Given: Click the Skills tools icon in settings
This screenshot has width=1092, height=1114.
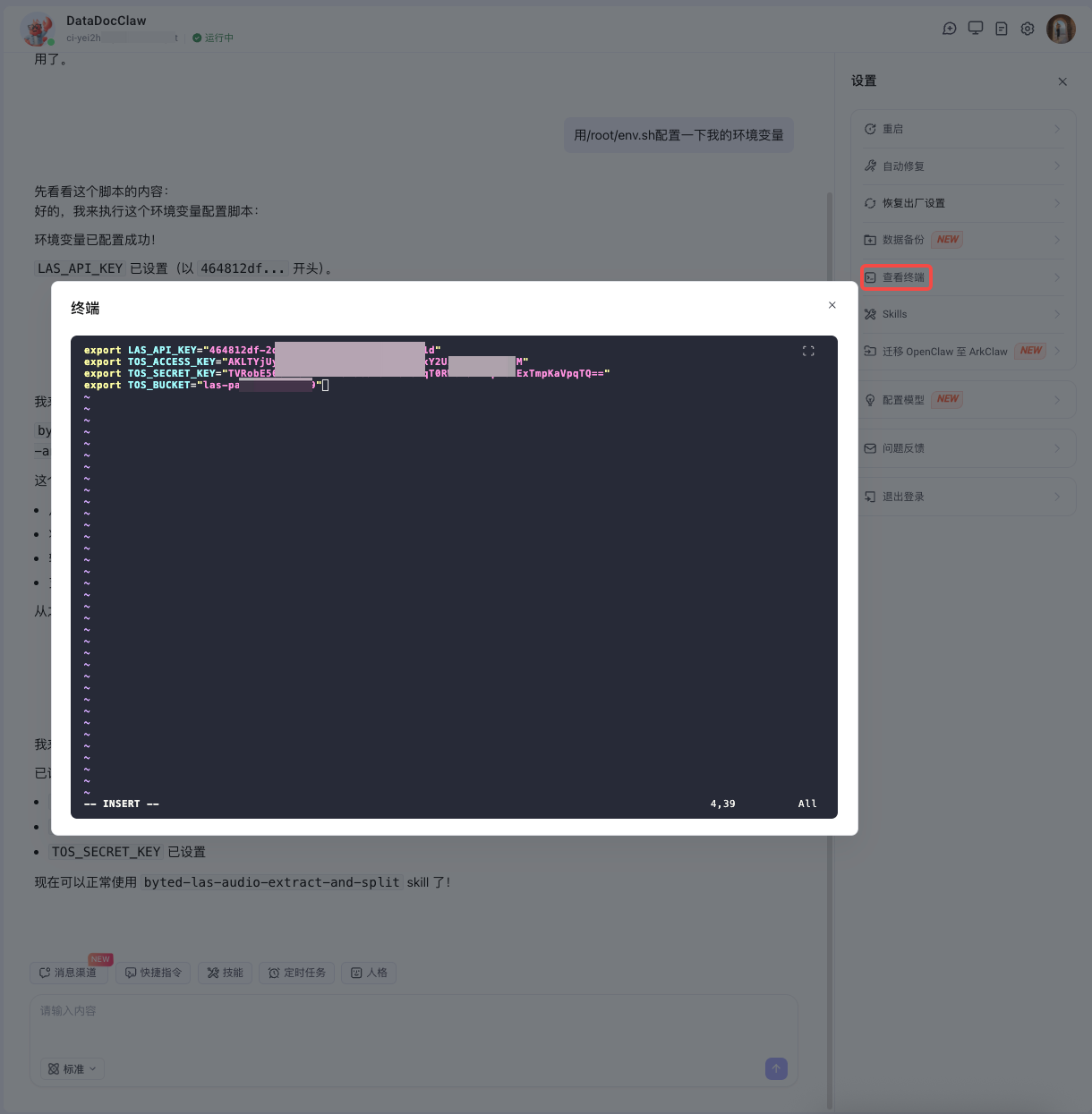Looking at the screenshot, I should 870,314.
